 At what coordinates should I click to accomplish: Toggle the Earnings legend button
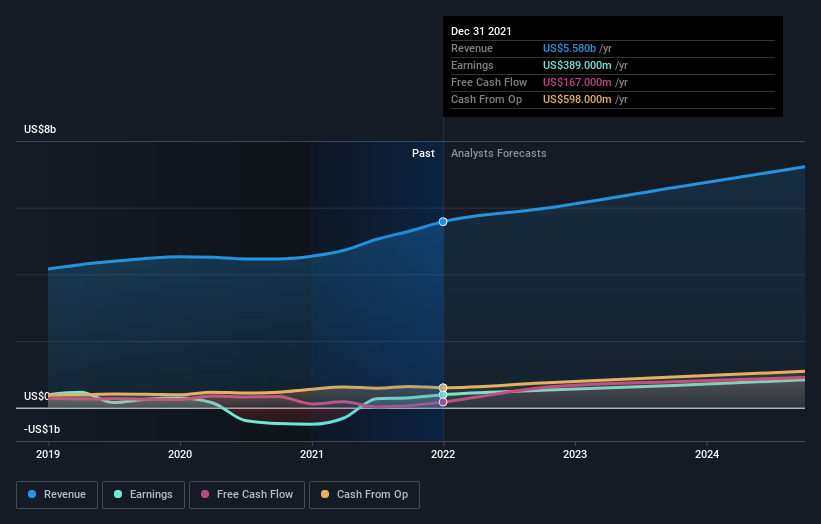click(143, 495)
